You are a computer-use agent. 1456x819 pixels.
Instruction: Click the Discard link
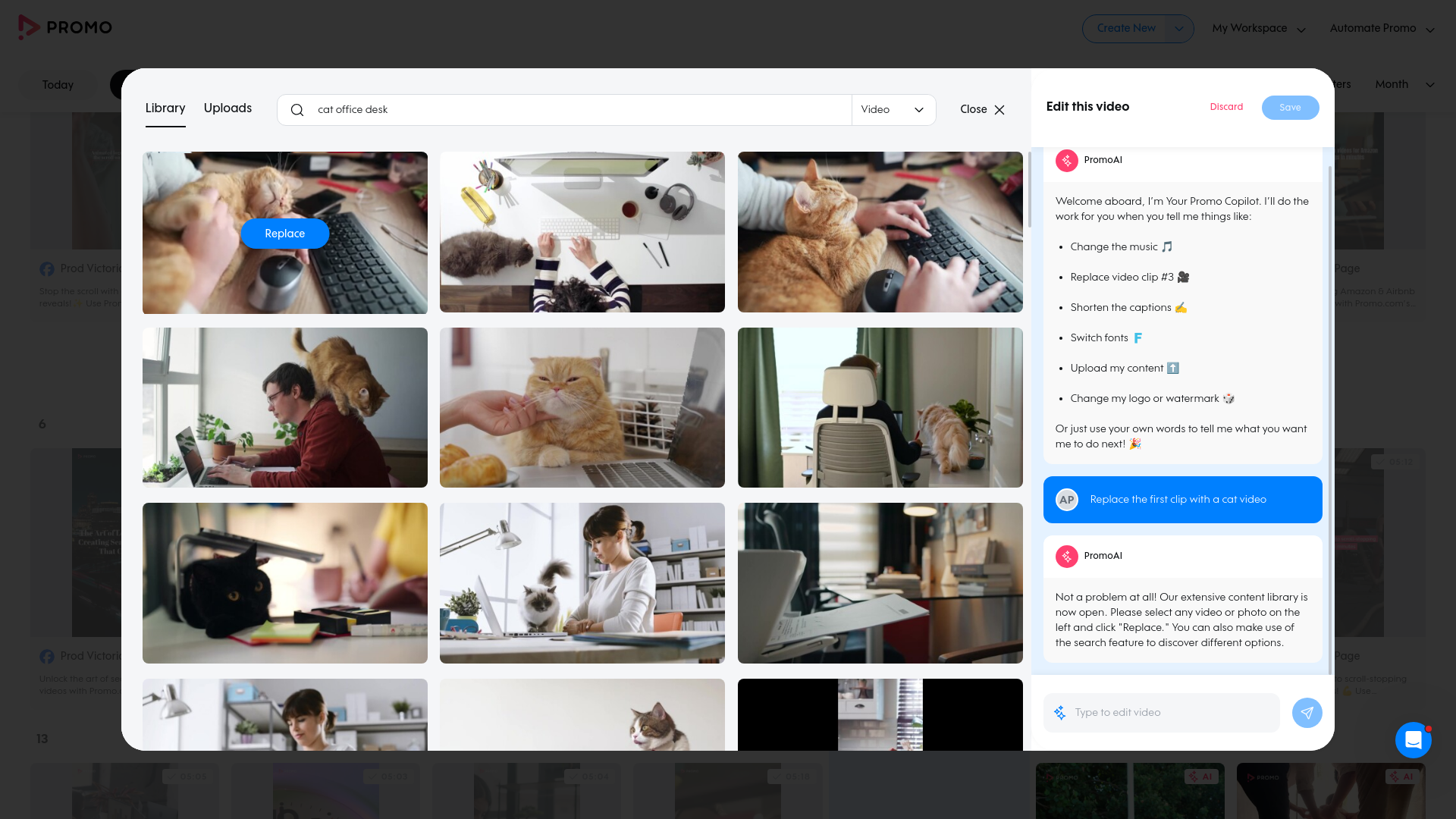1226,107
